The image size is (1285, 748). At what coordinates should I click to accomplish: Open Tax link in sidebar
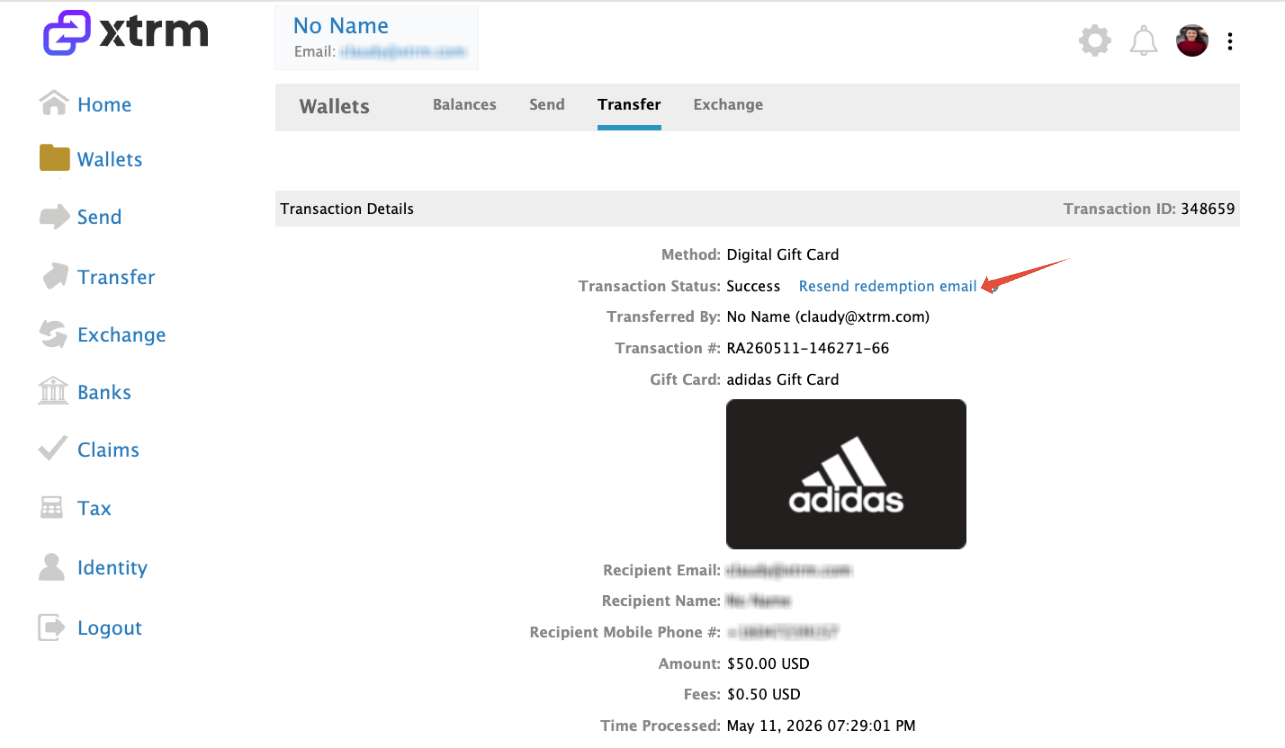94,508
